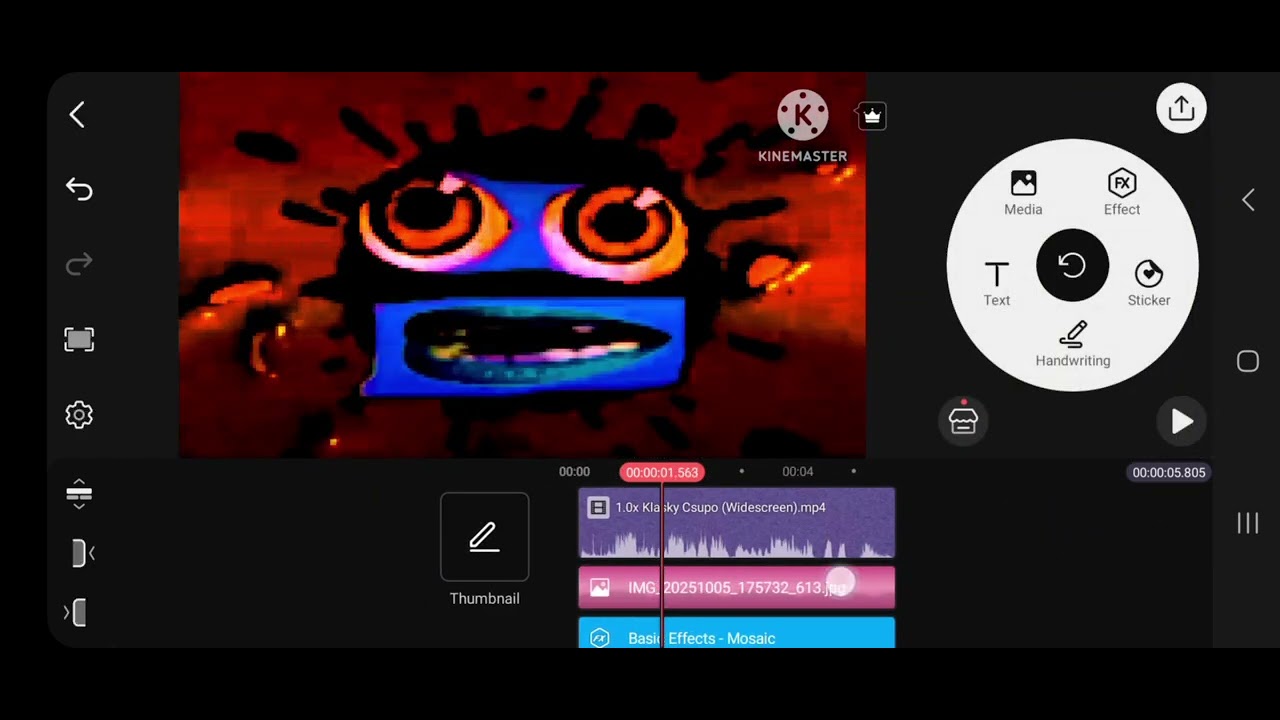Add Media layer from wheel
This screenshot has height=720, width=1280.
pyautogui.click(x=1023, y=193)
